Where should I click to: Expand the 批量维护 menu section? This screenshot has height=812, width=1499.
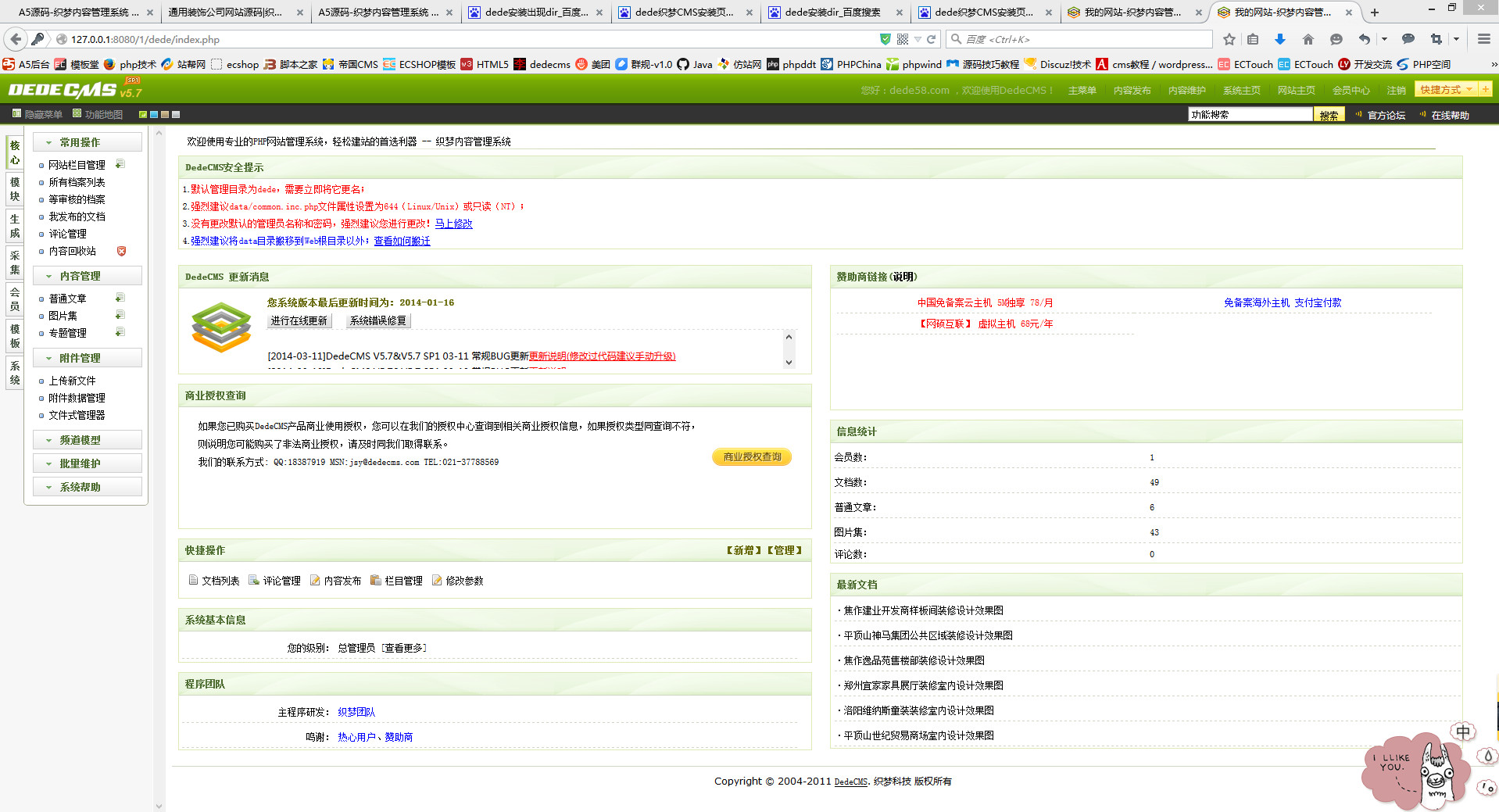87,463
